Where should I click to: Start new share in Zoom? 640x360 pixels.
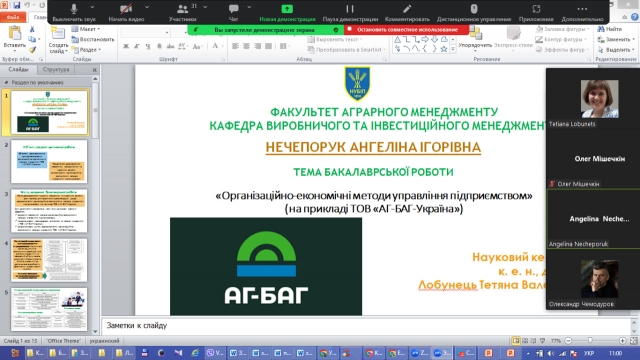pyautogui.click(x=287, y=12)
